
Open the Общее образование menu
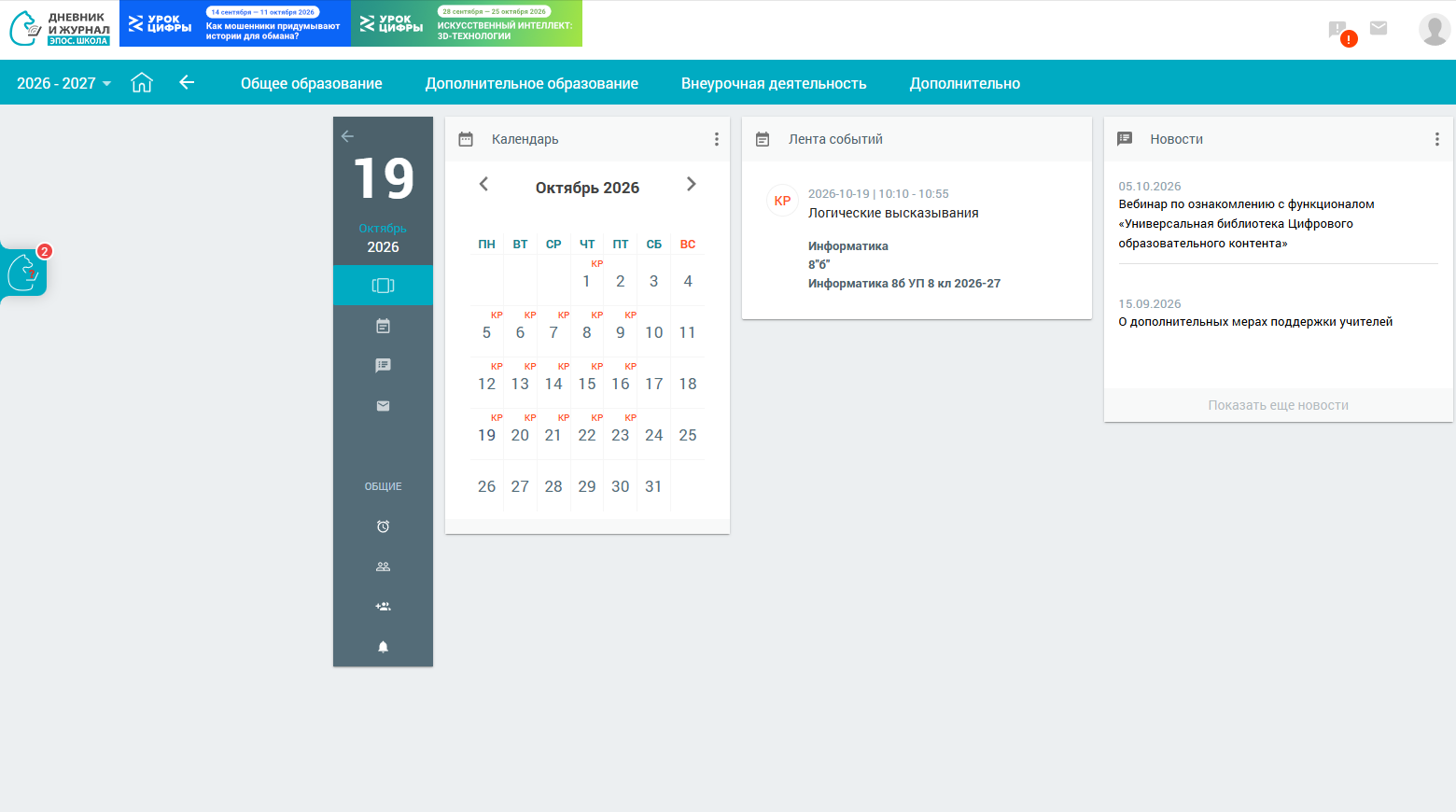coord(312,83)
